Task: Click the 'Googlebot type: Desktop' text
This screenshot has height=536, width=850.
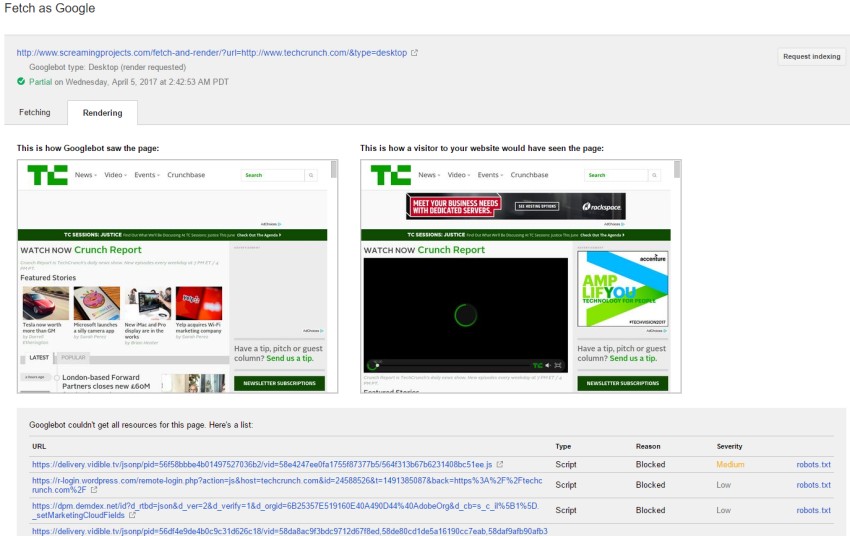Action: (x=107, y=67)
